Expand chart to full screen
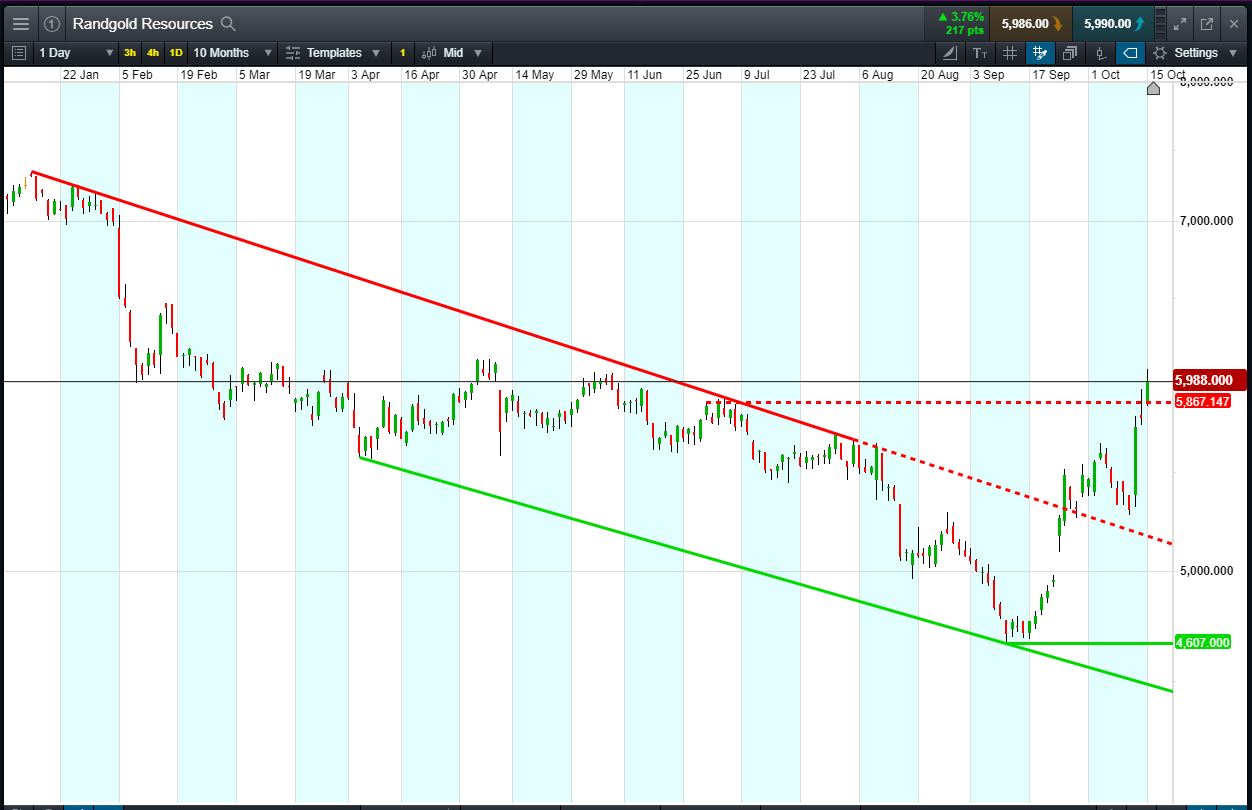The width and height of the screenshot is (1252, 810). pos(1180,24)
